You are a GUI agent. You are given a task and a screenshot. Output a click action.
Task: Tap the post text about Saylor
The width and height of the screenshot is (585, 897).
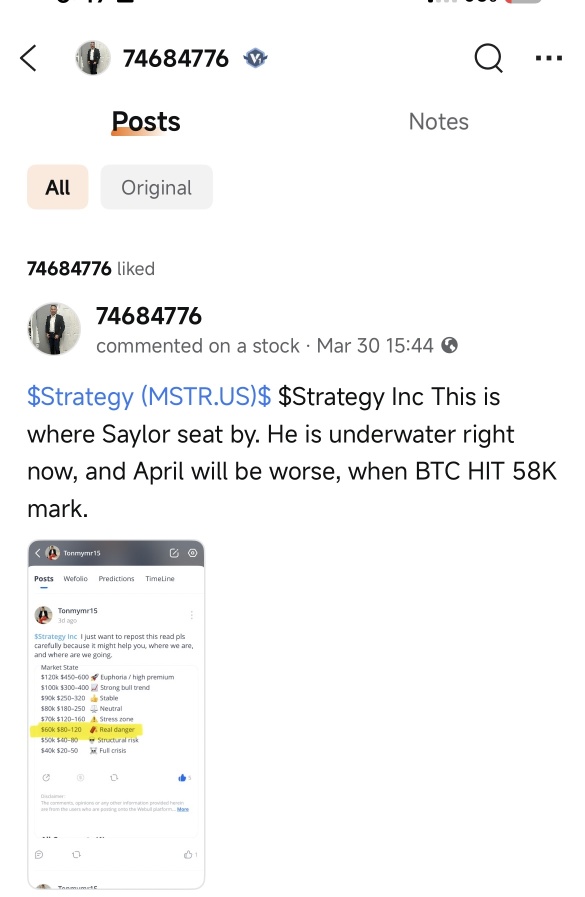pos(292,453)
